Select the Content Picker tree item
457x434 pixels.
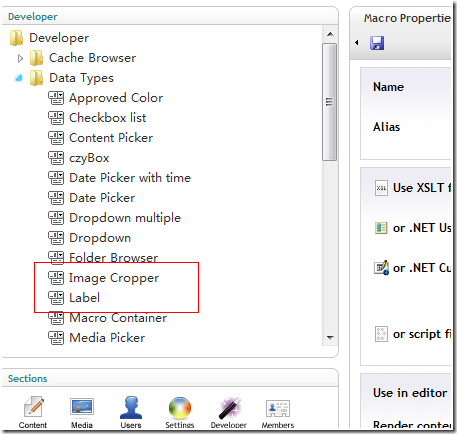(111, 138)
